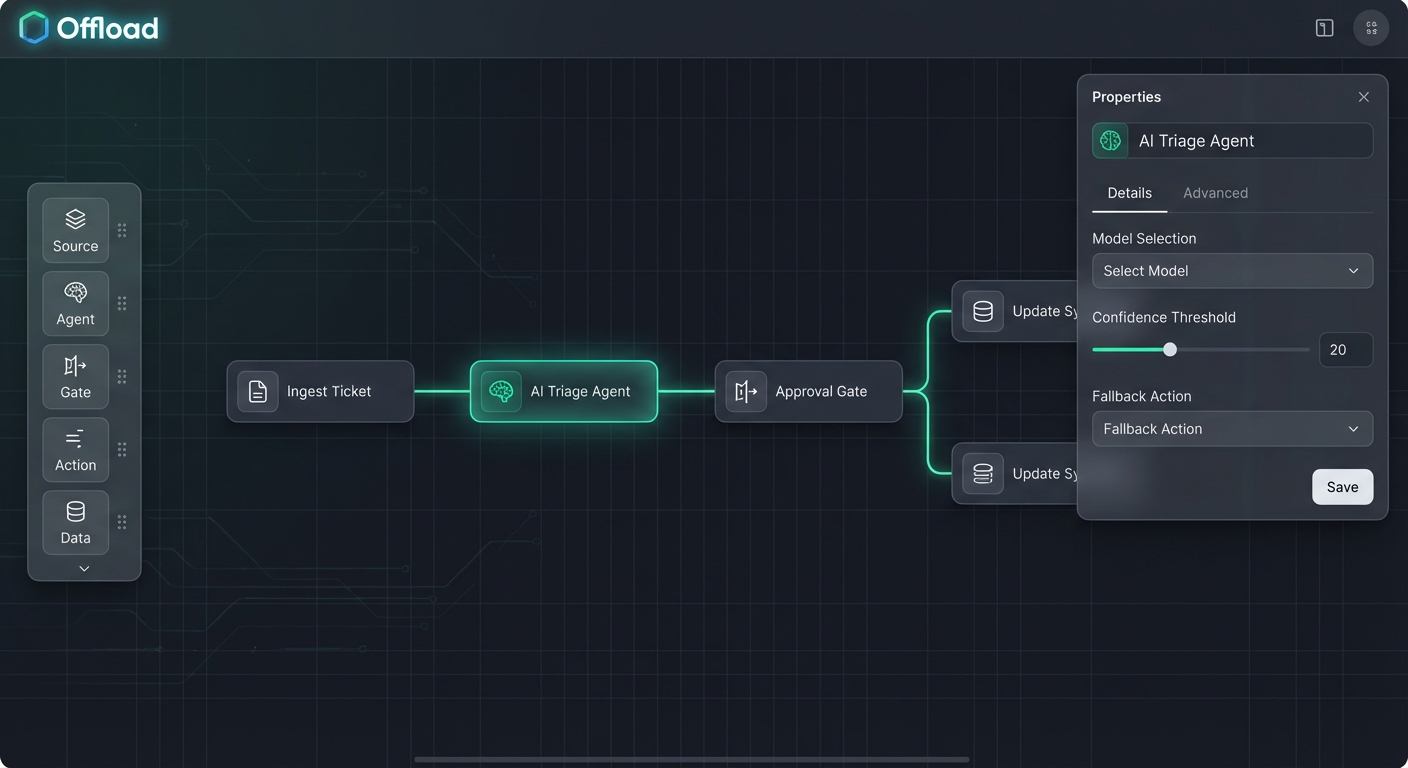This screenshot has width=1408, height=768.
Task: Open the Fallback Action dropdown
Action: click(x=1232, y=428)
